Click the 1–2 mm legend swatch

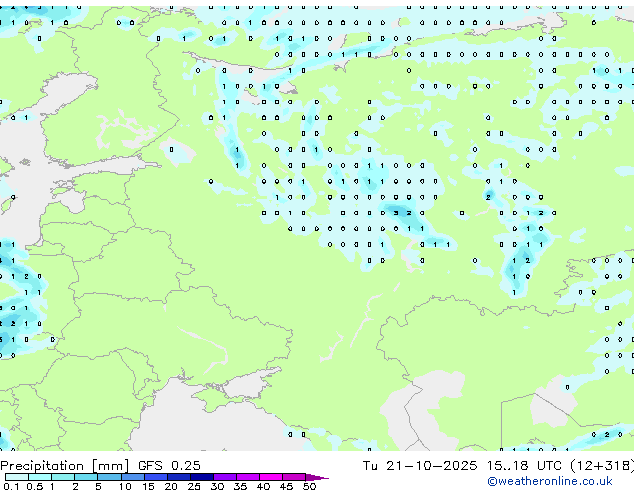[x=63, y=477]
